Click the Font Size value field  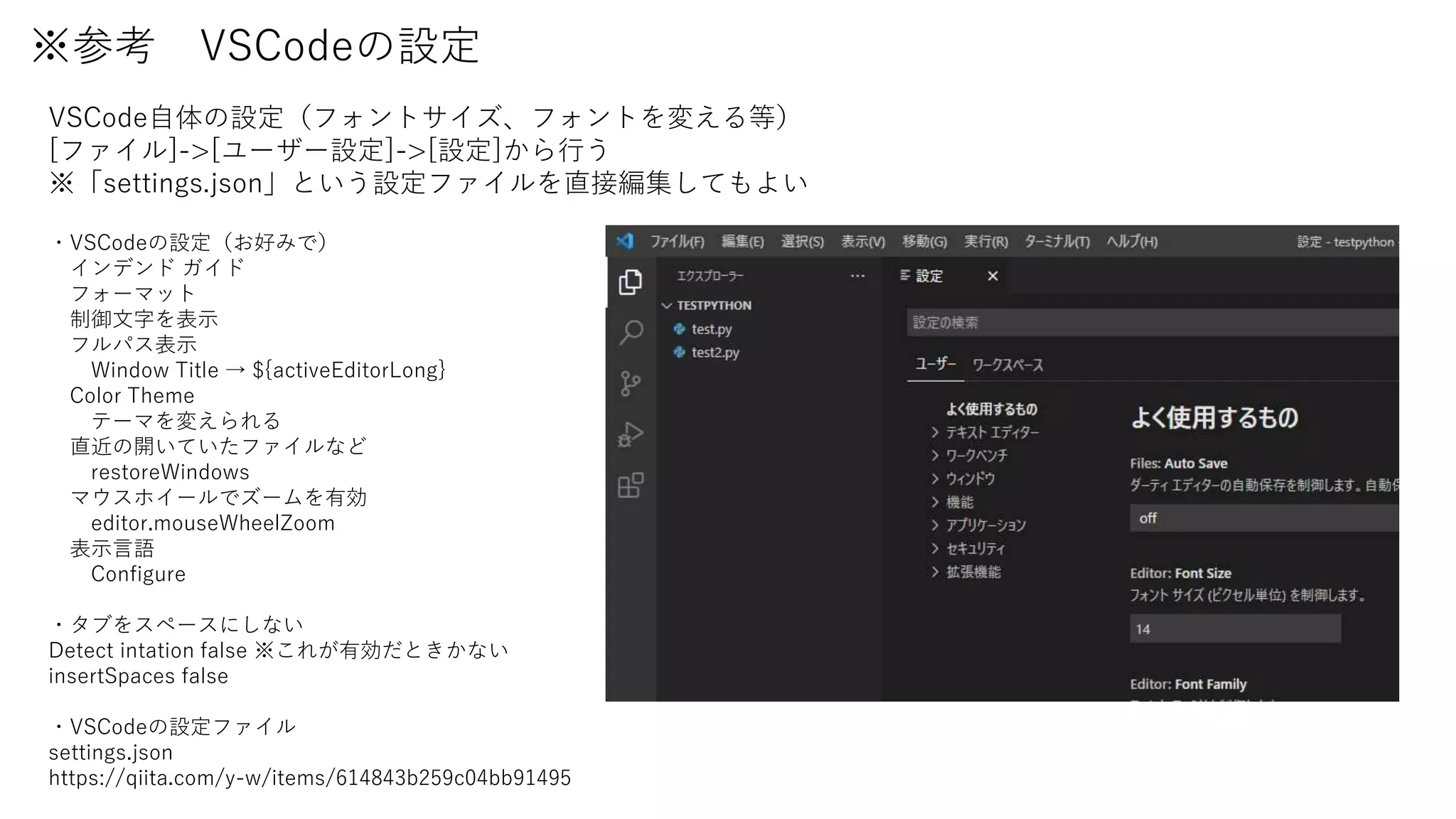(1234, 629)
